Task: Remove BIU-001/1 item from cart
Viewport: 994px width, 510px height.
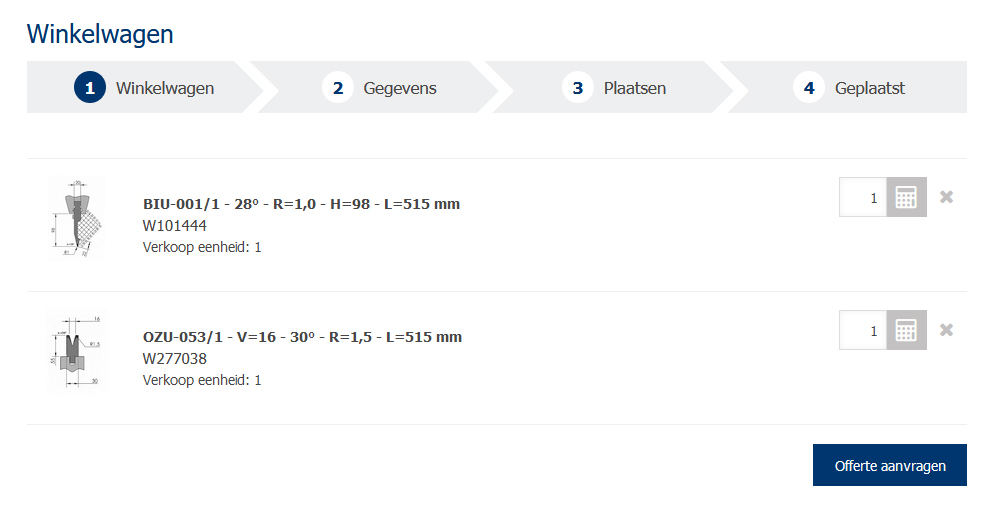Action: click(x=946, y=197)
